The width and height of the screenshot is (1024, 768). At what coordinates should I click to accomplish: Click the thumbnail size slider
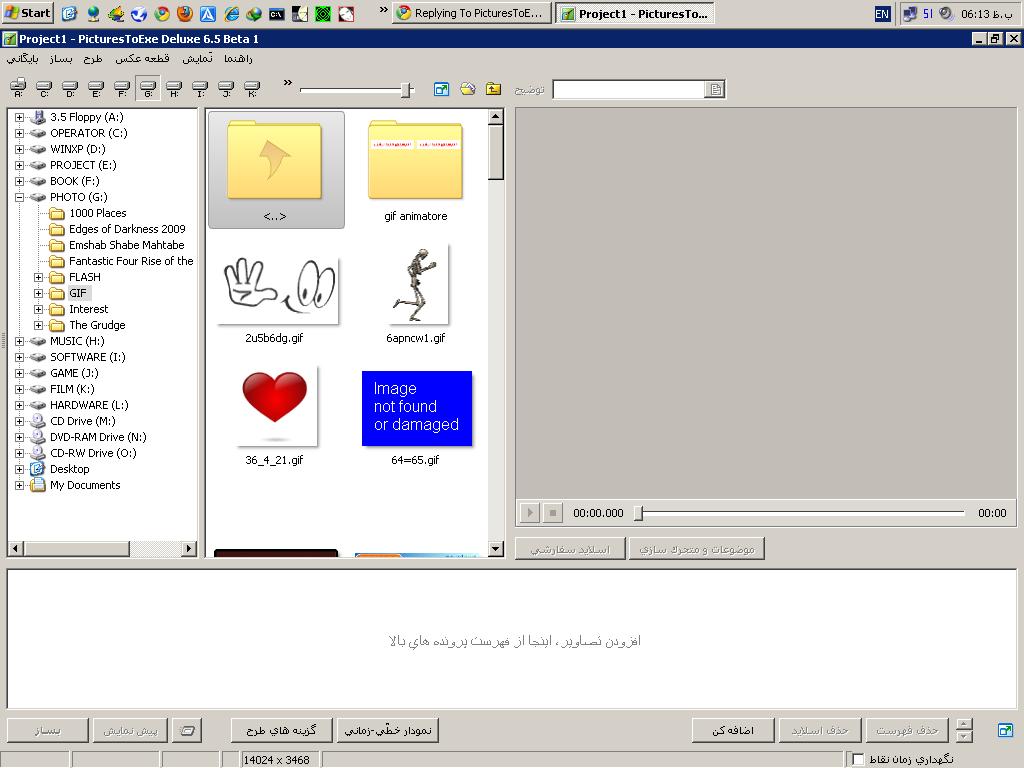click(x=406, y=90)
